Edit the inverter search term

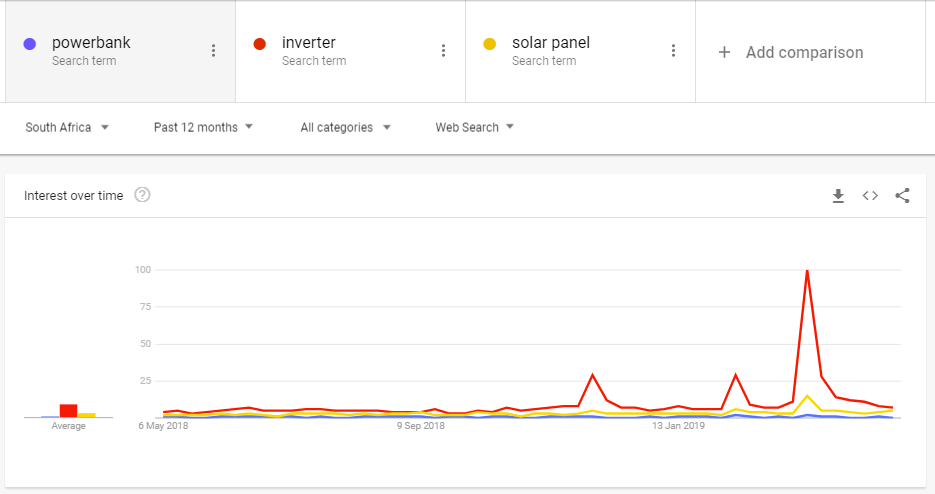click(x=308, y=43)
